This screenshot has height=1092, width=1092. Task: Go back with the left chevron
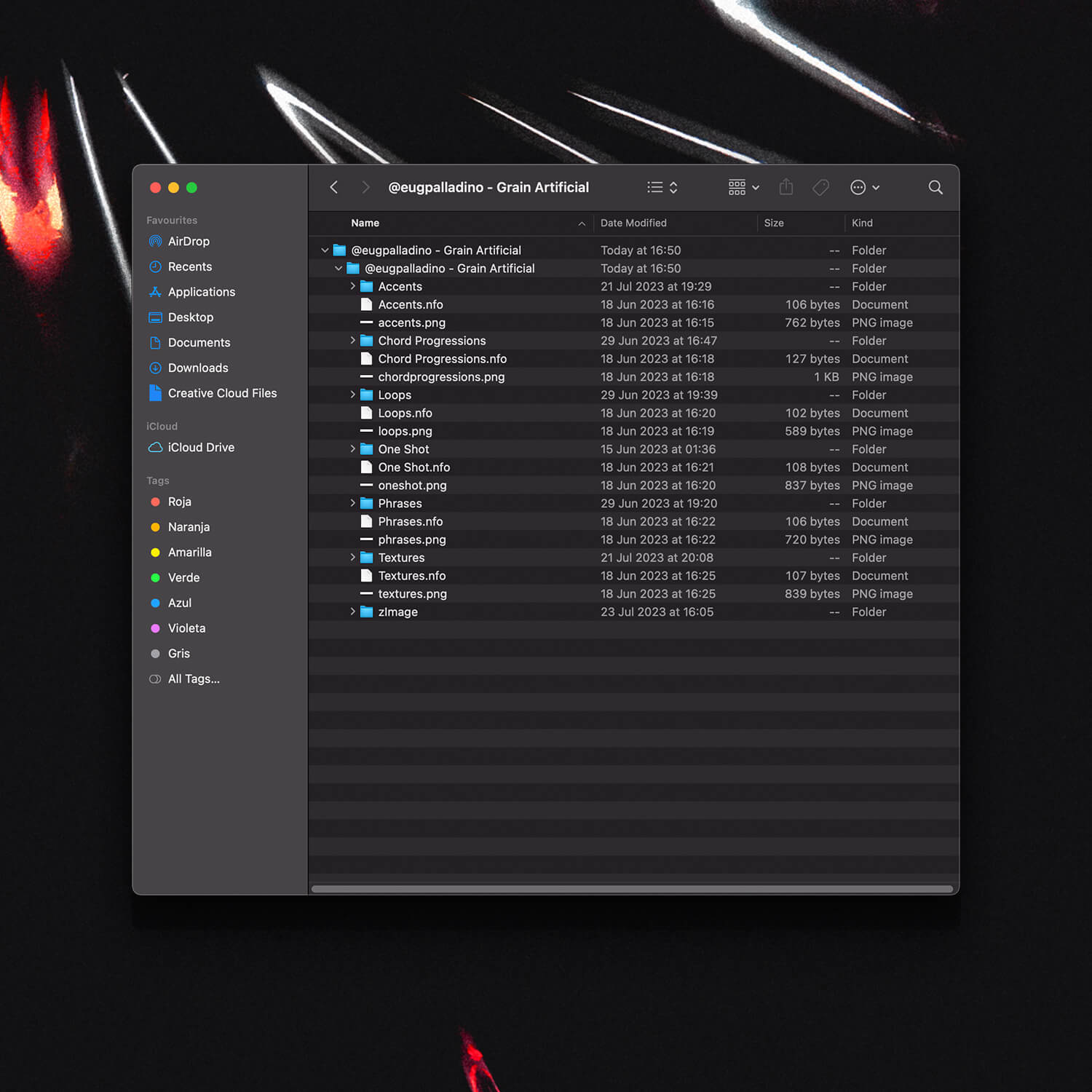pos(333,187)
